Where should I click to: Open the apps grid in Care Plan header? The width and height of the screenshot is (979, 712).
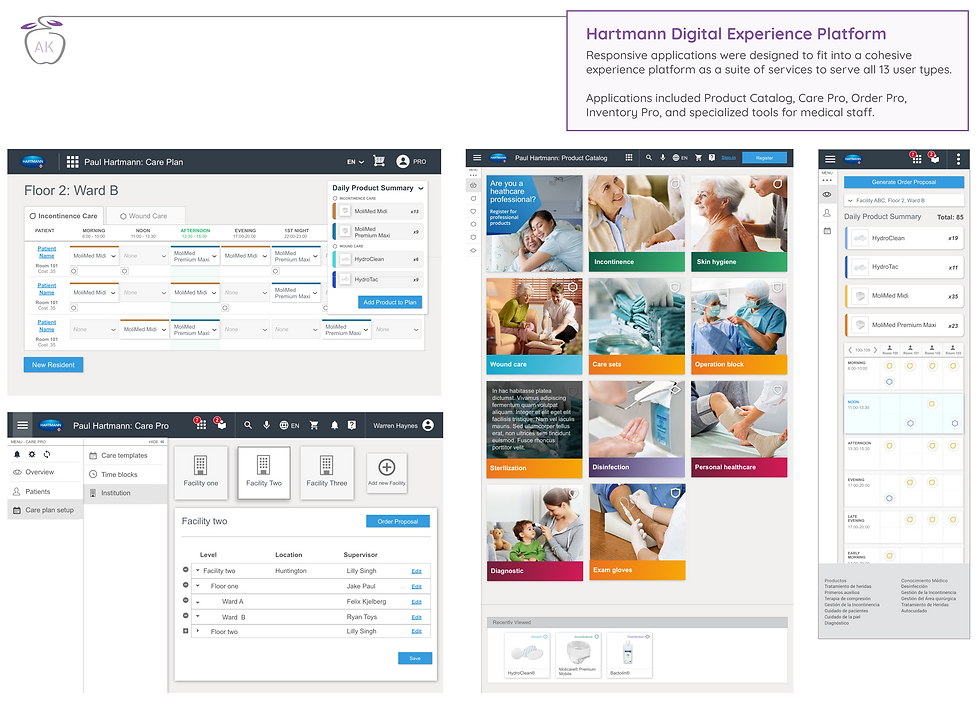pyautogui.click(x=72, y=162)
